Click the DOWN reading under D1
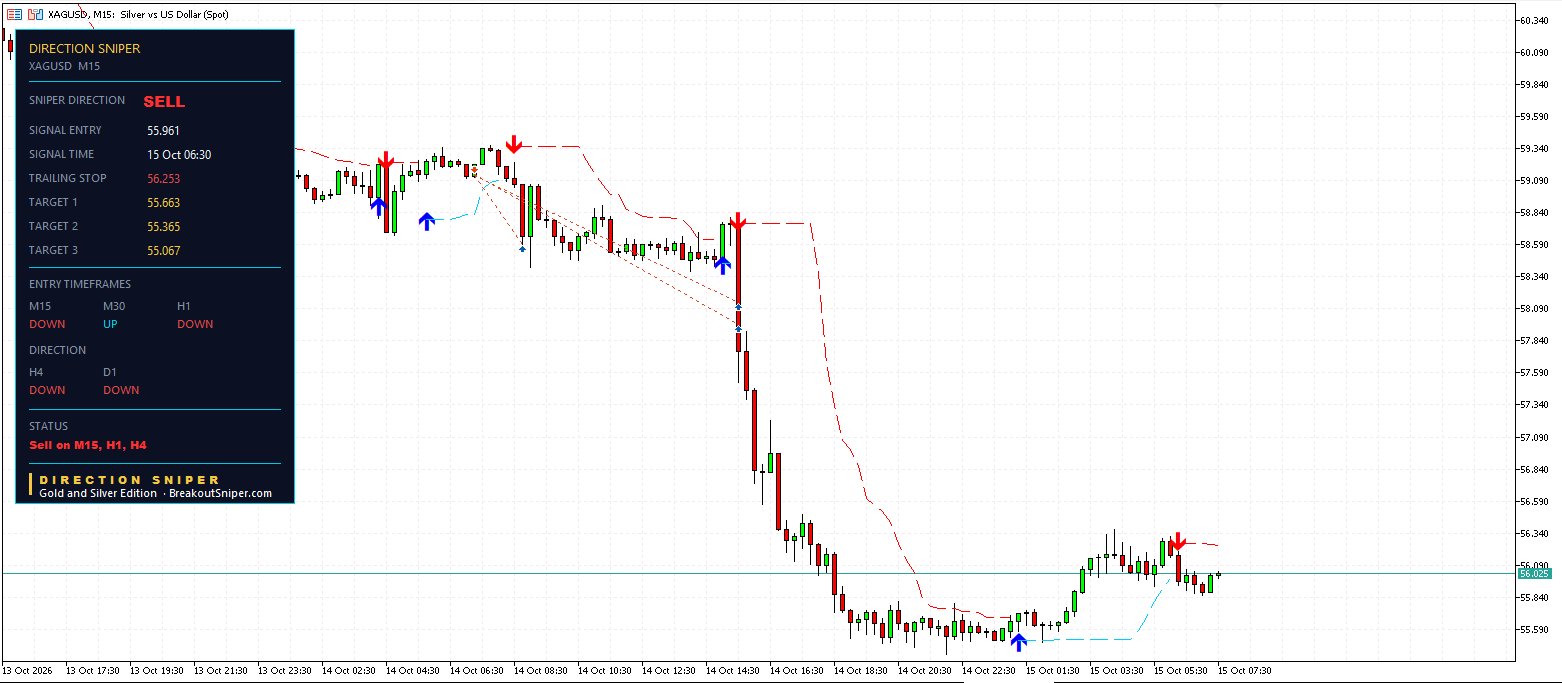This screenshot has height=683, width=1562. (x=121, y=390)
